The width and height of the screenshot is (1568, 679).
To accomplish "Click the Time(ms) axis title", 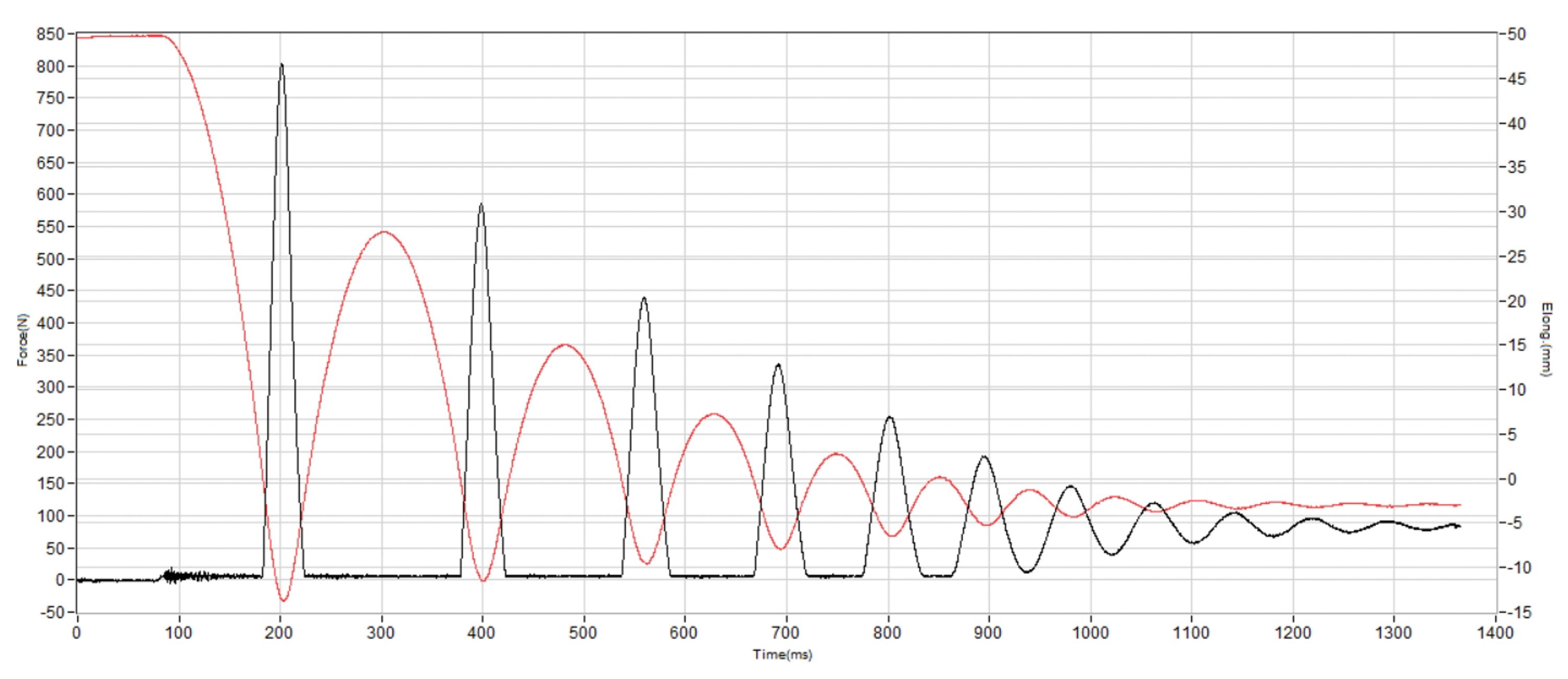I will click(783, 654).
